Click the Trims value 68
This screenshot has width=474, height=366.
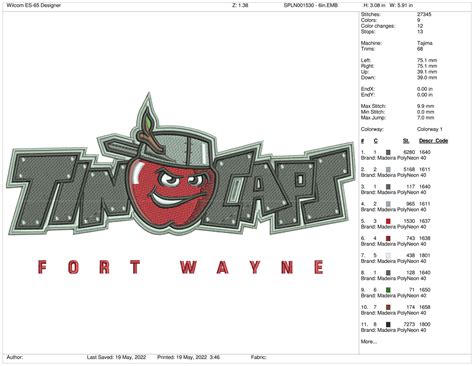click(420, 49)
